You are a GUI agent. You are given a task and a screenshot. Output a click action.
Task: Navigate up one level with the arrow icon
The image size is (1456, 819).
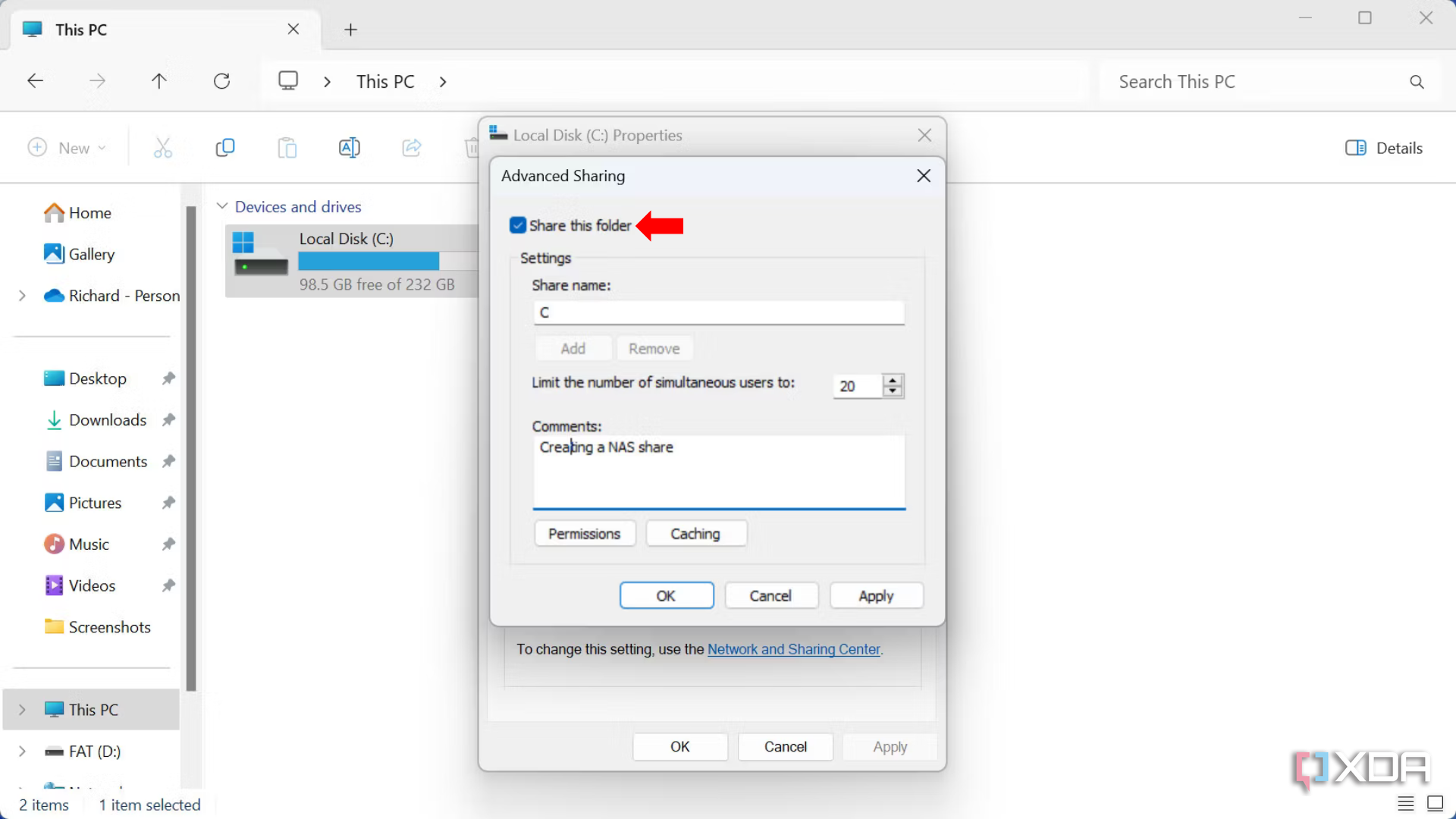(158, 80)
